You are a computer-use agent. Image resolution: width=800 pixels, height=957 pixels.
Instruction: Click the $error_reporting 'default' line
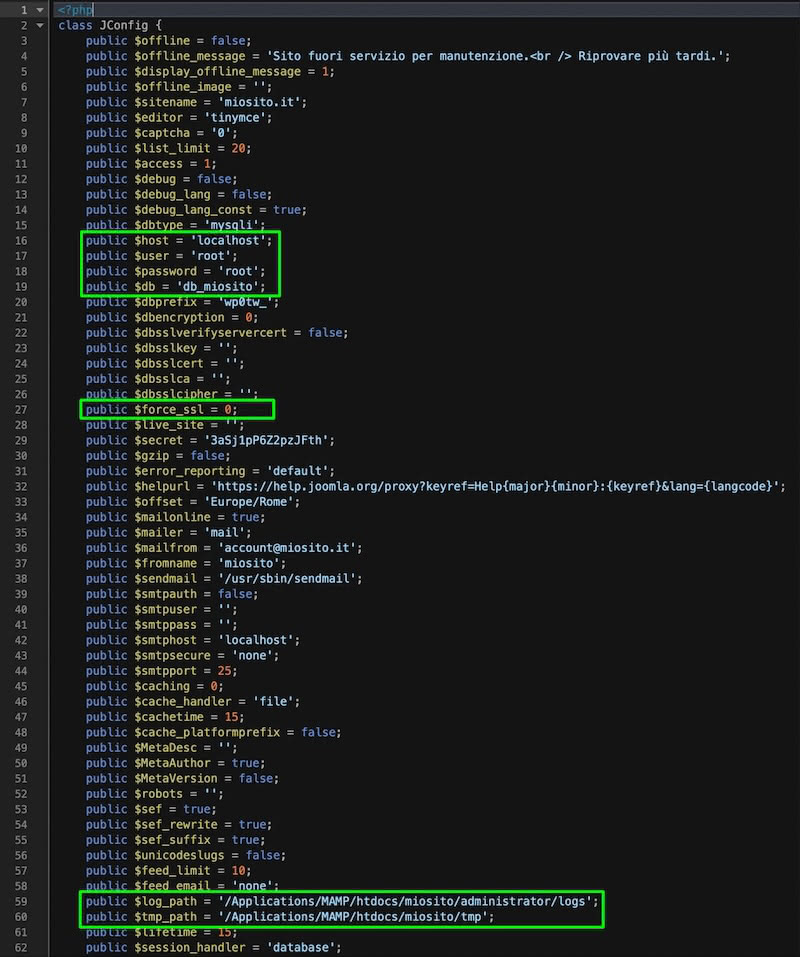211,471
